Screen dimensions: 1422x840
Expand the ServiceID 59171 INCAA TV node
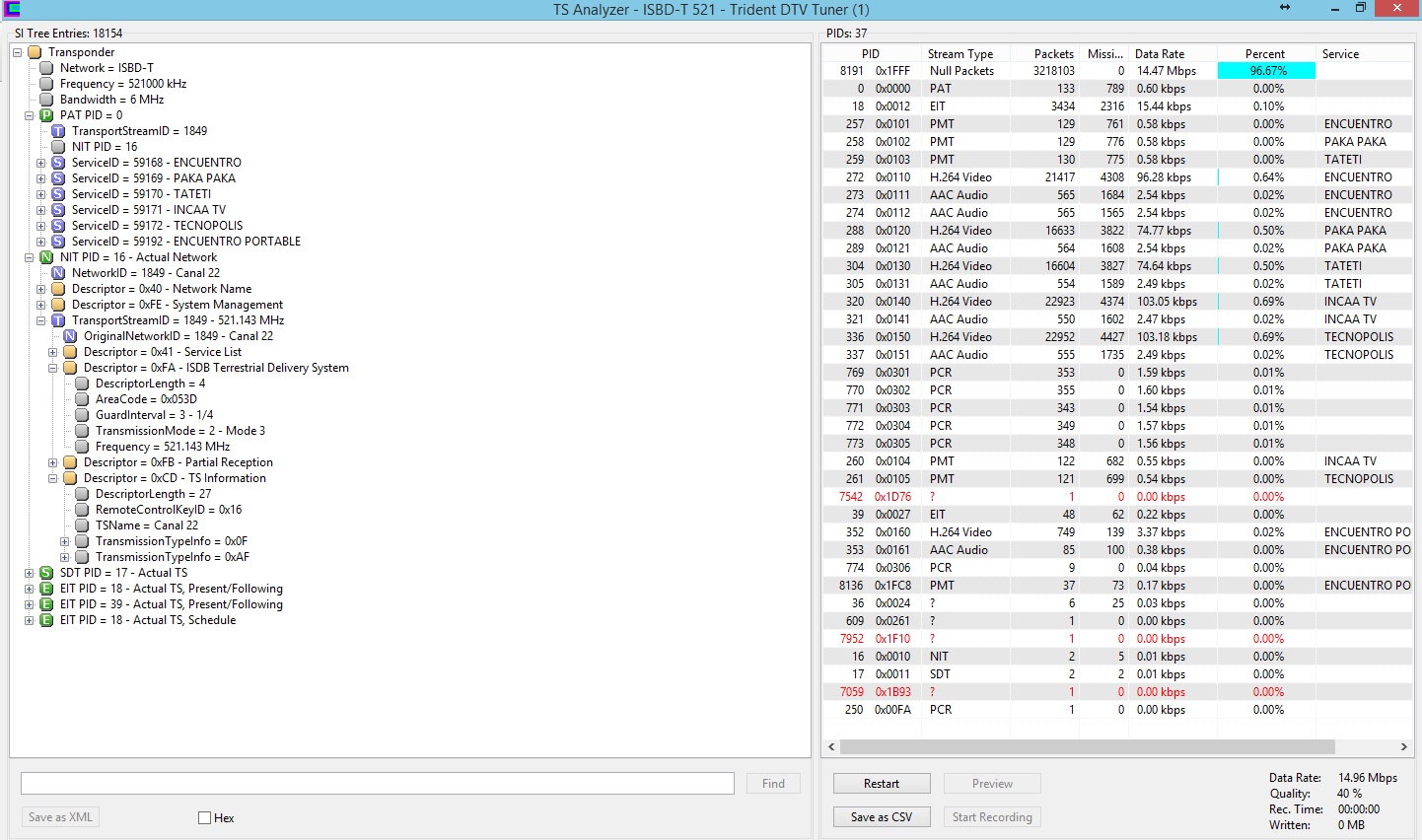41,210
